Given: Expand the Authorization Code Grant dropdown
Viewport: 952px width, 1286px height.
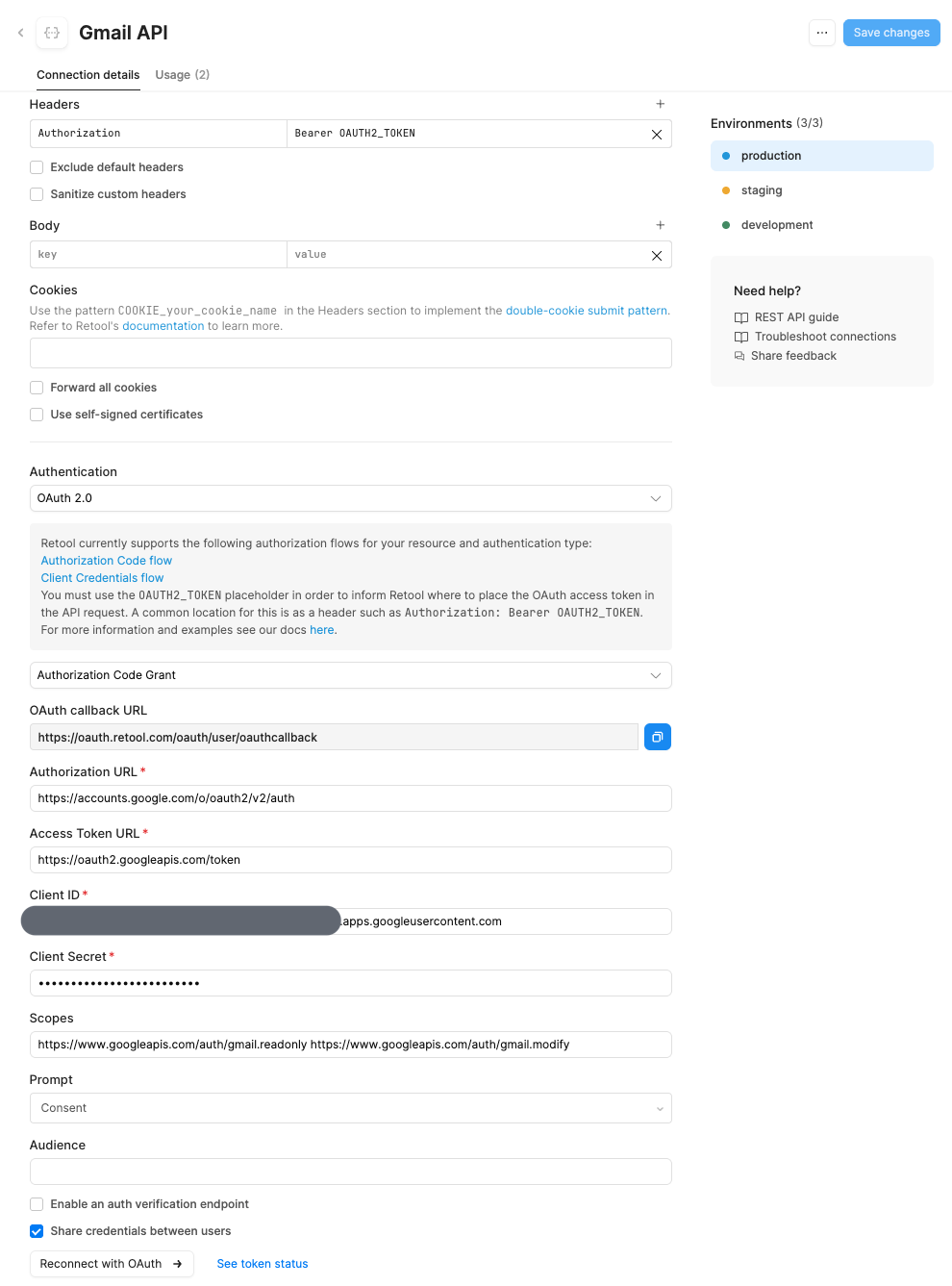Looking at the screenshot, I should pyautogui.click(x=350, y=675).
